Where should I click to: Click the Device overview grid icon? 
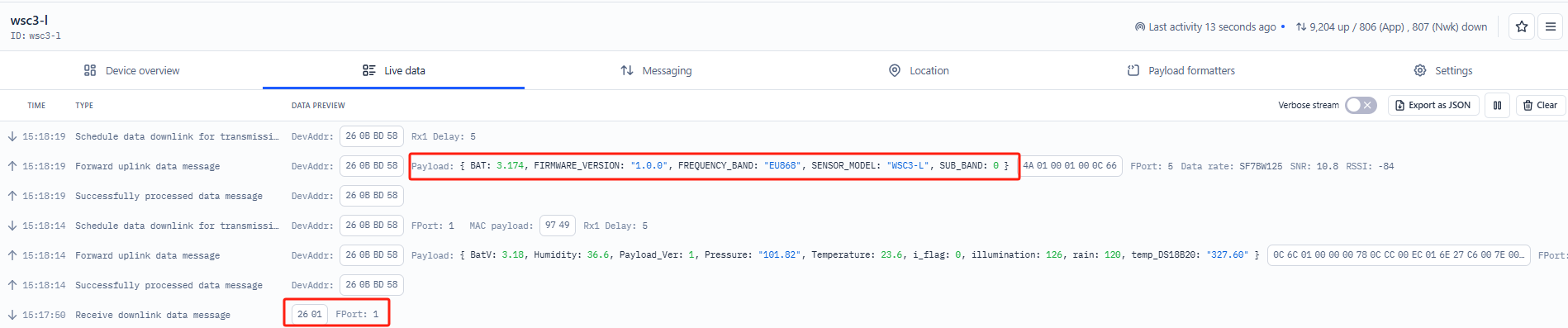[90, 70]
